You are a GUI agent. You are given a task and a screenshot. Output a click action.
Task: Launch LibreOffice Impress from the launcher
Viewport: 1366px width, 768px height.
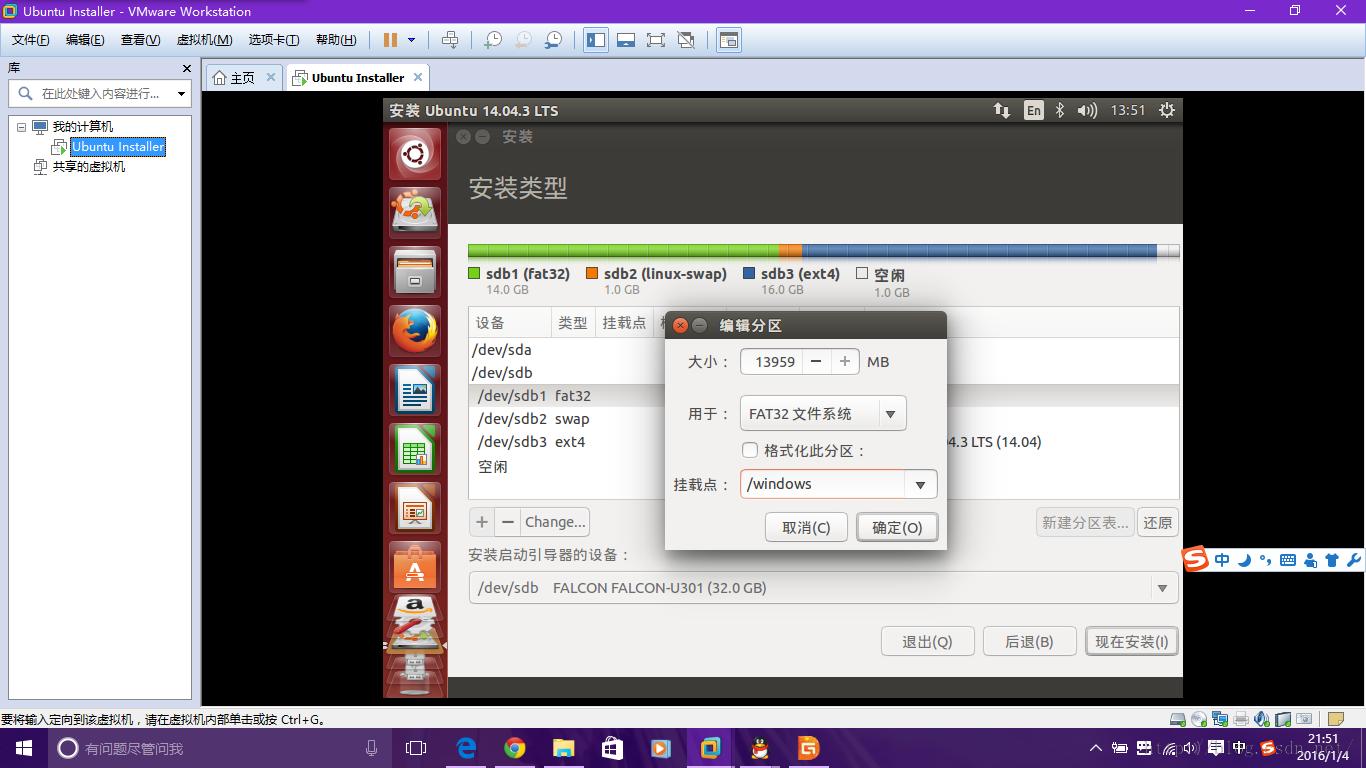click(414, 508)
